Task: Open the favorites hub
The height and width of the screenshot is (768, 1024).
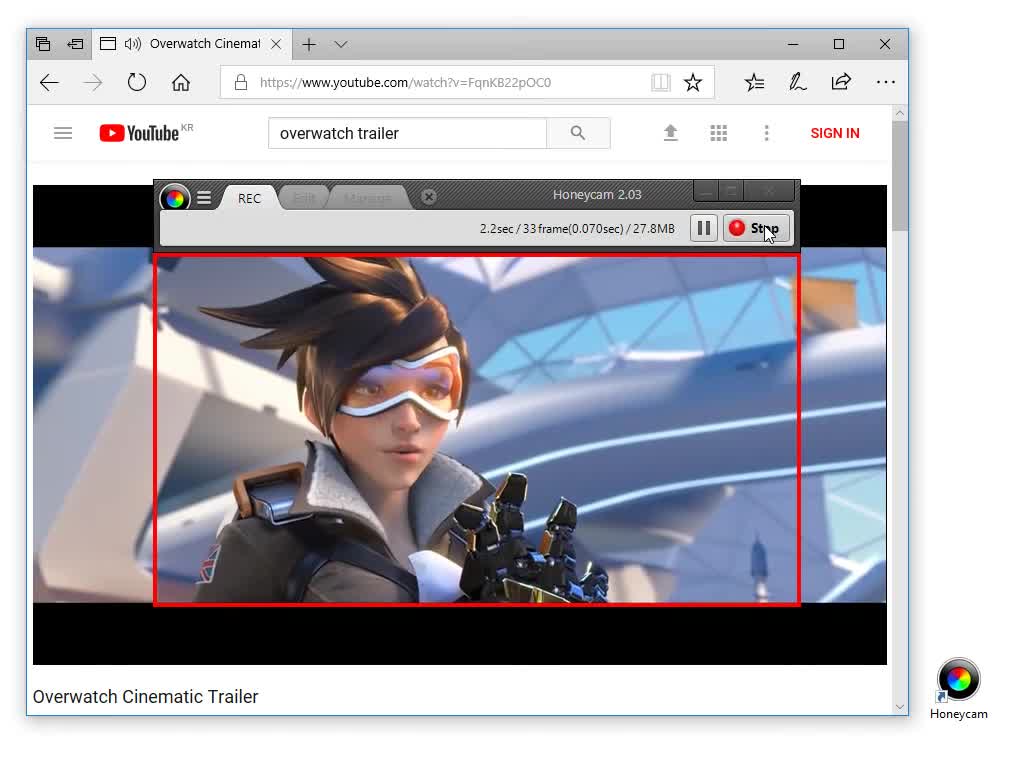Action: 754,82
